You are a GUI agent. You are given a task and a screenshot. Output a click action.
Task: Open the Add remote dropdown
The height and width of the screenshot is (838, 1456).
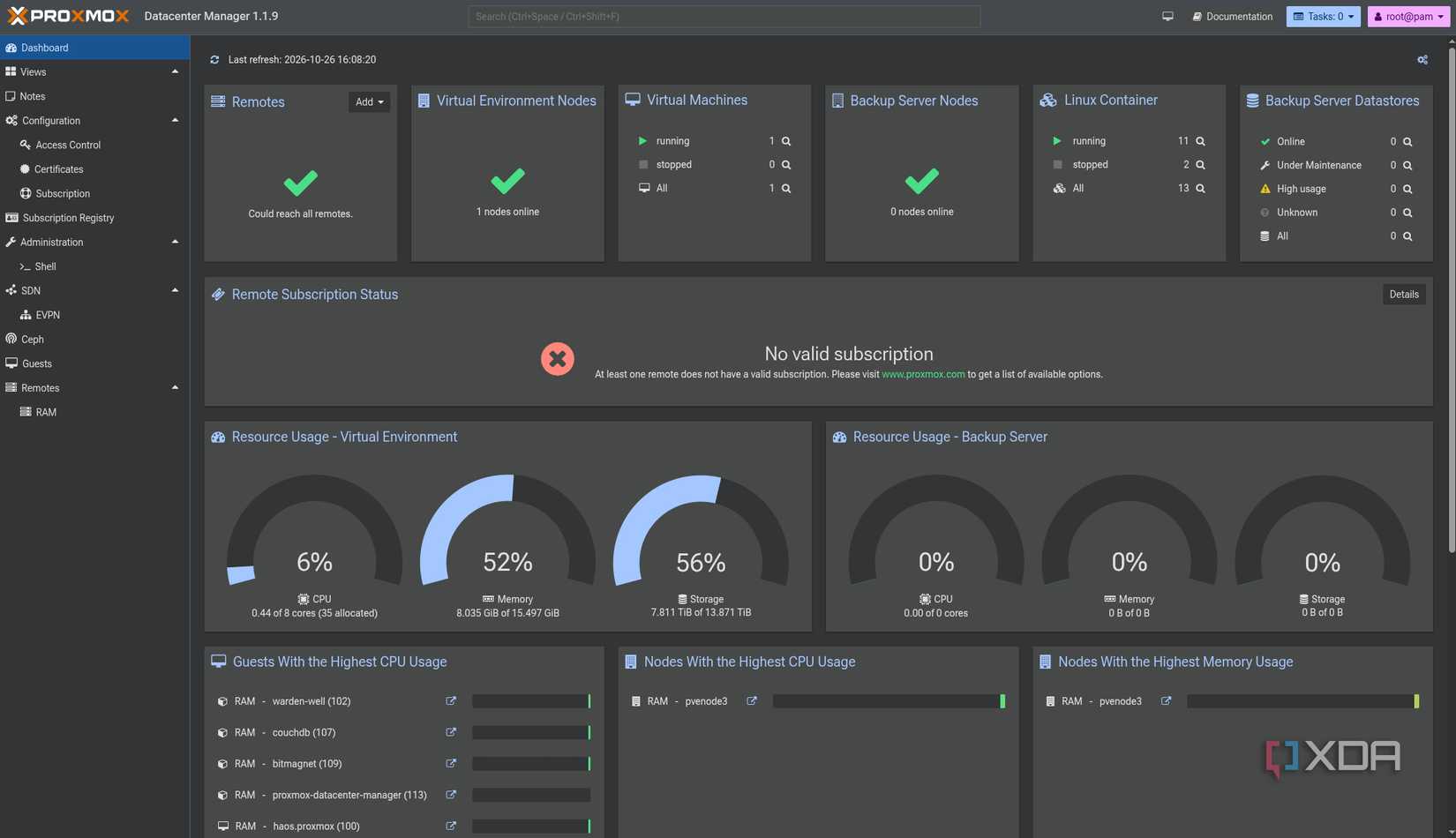369,102
